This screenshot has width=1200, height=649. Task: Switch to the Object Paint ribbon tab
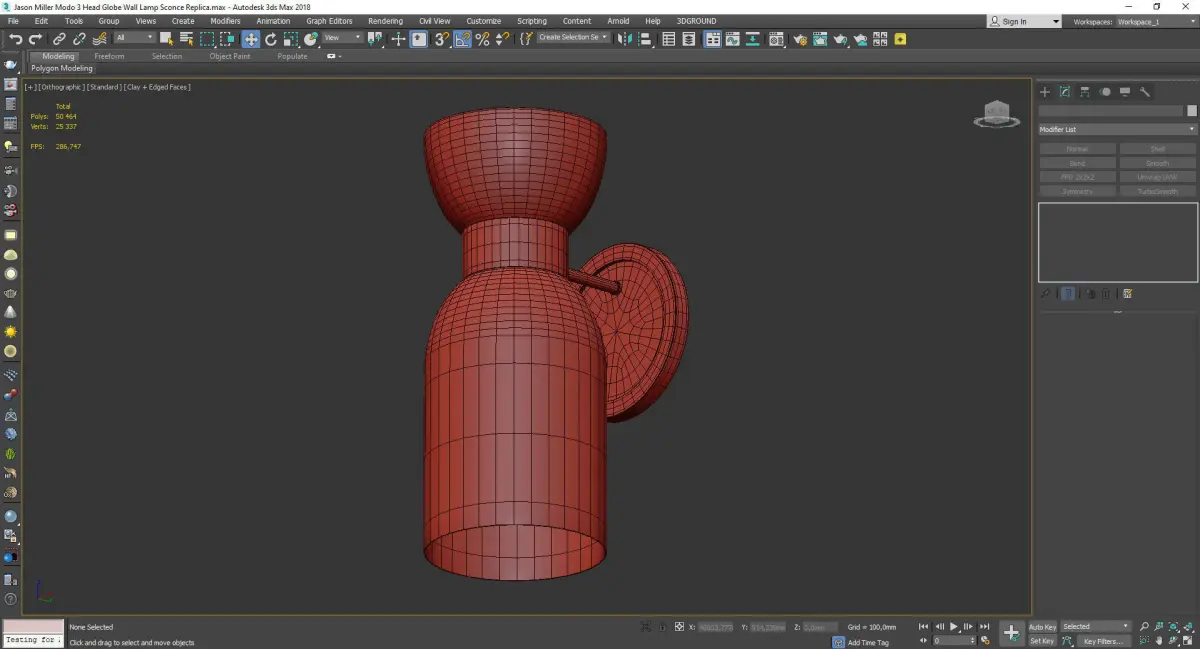229,56
